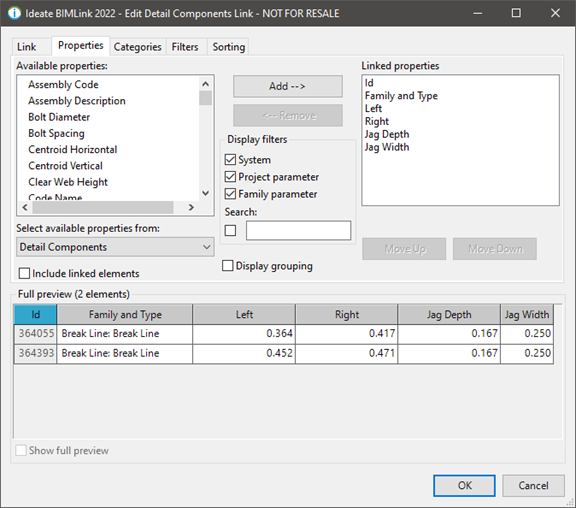
Task: Minimize the BIMLink dialog window
Action: (x=478, y=13)
